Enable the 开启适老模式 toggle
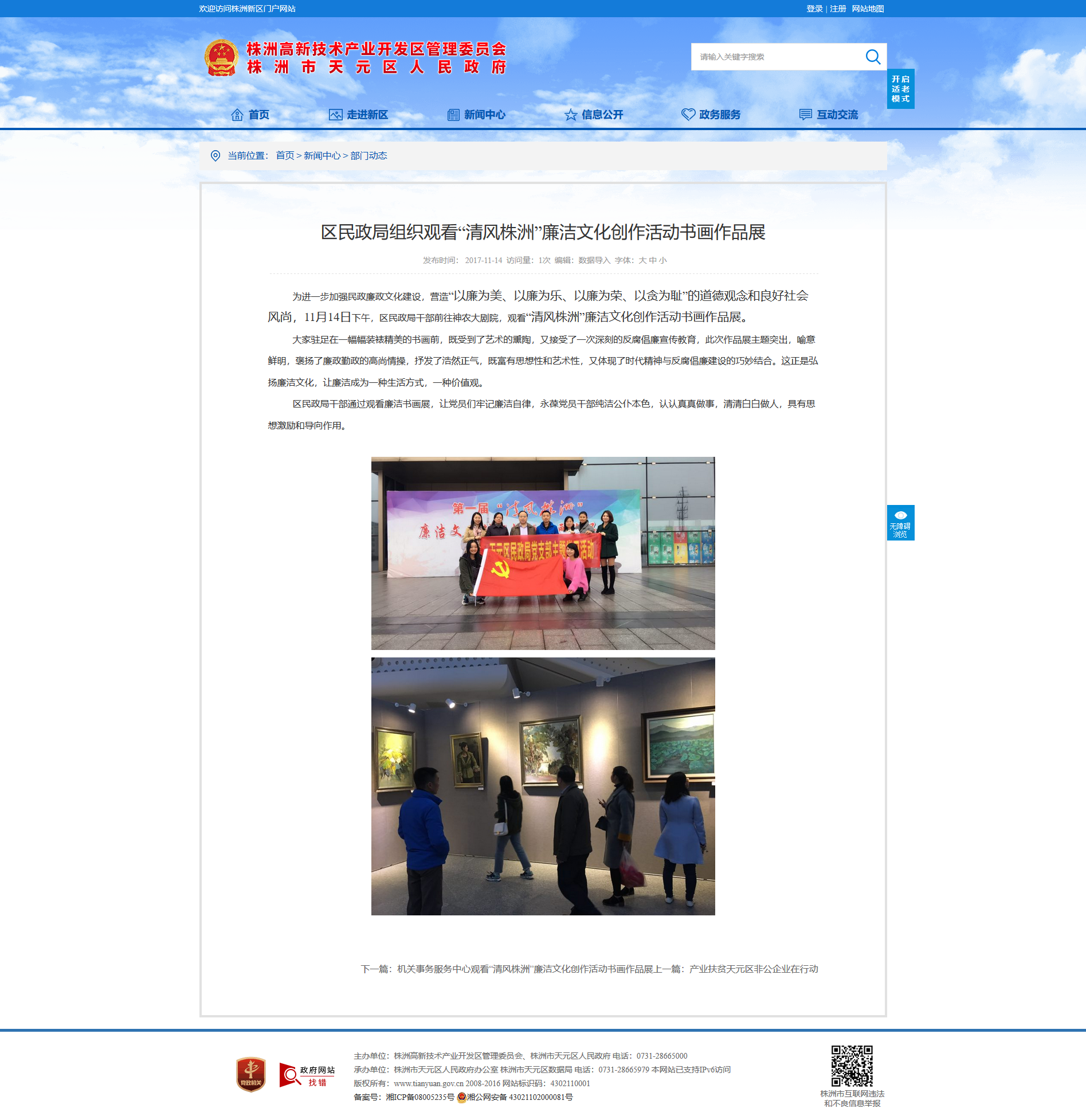 [x=900, y=89]
